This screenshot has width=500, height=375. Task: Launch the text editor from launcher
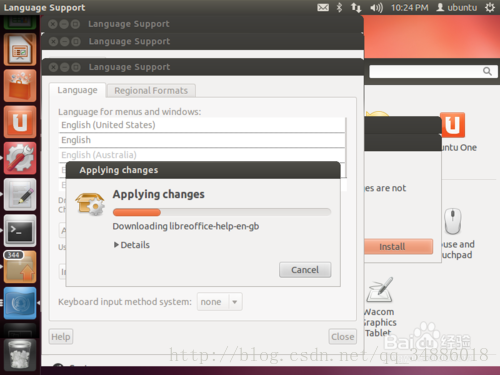(20, 195)
